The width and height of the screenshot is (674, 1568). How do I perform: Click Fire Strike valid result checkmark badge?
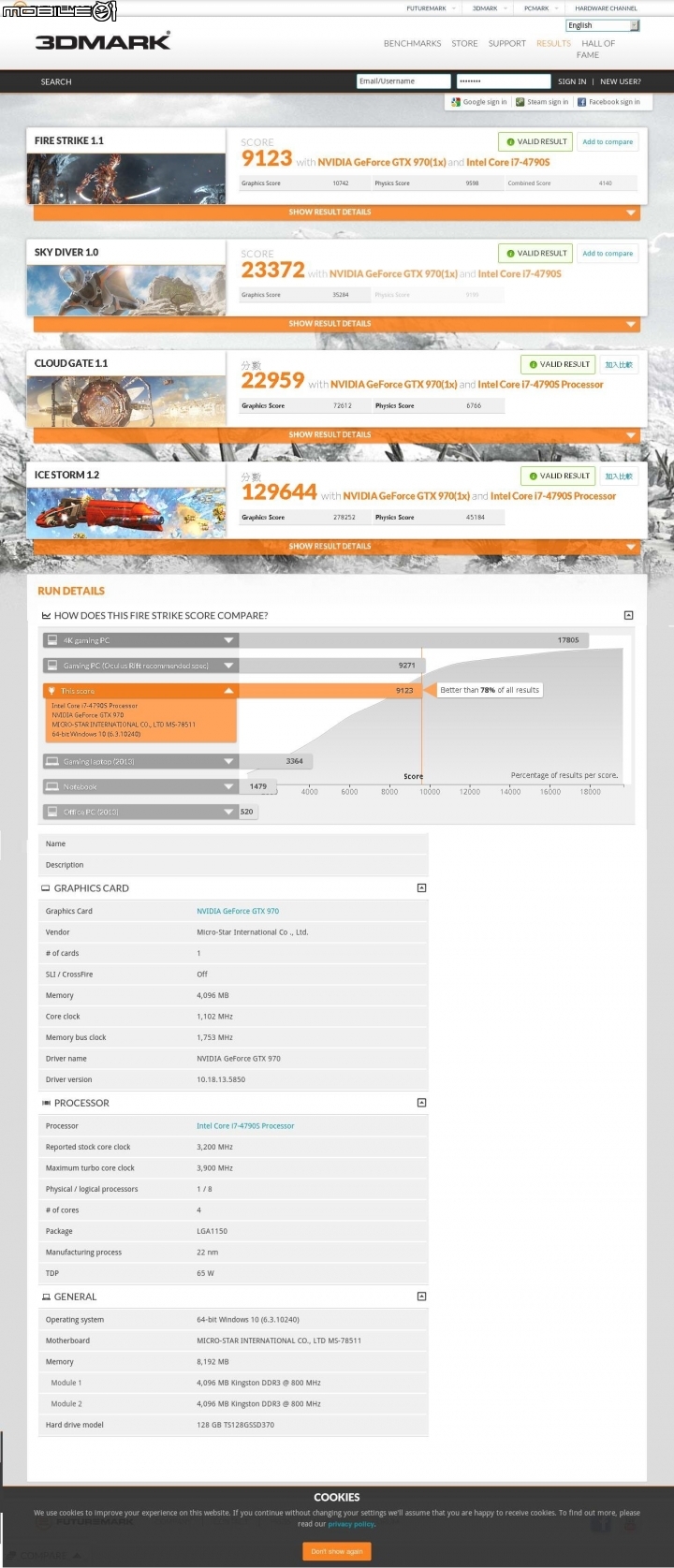point(535,141)
